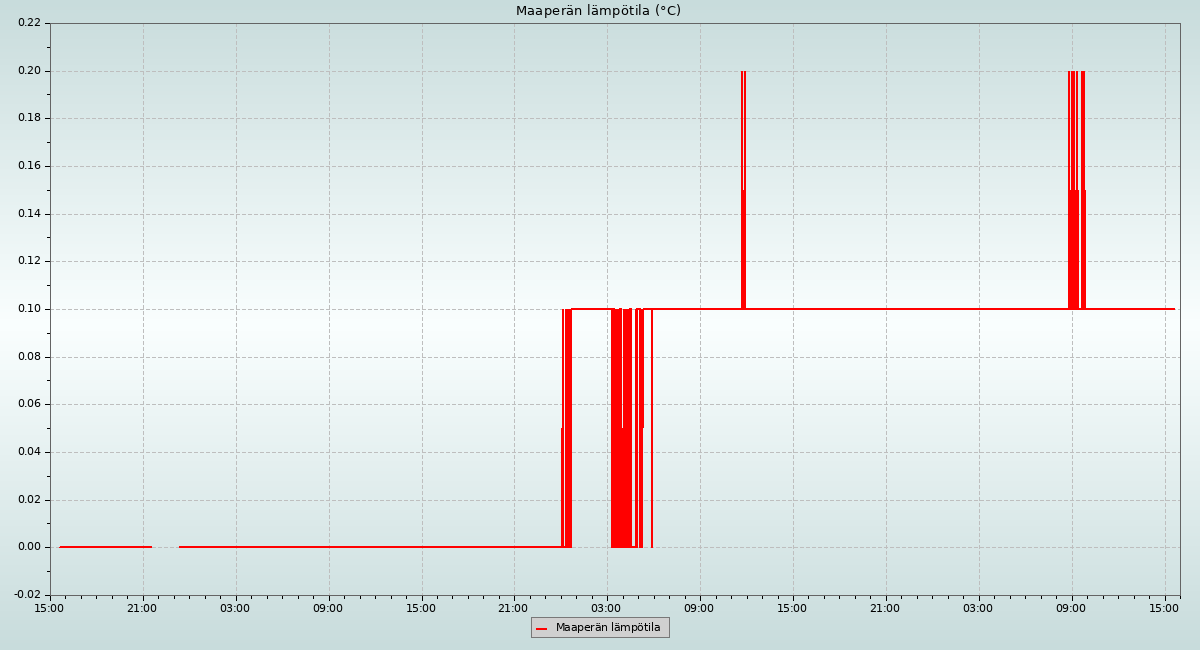The height and width of the screenshot is (650, 1200).
Task: Pick the 0.16 y-axis label
Action: [29, 166]
